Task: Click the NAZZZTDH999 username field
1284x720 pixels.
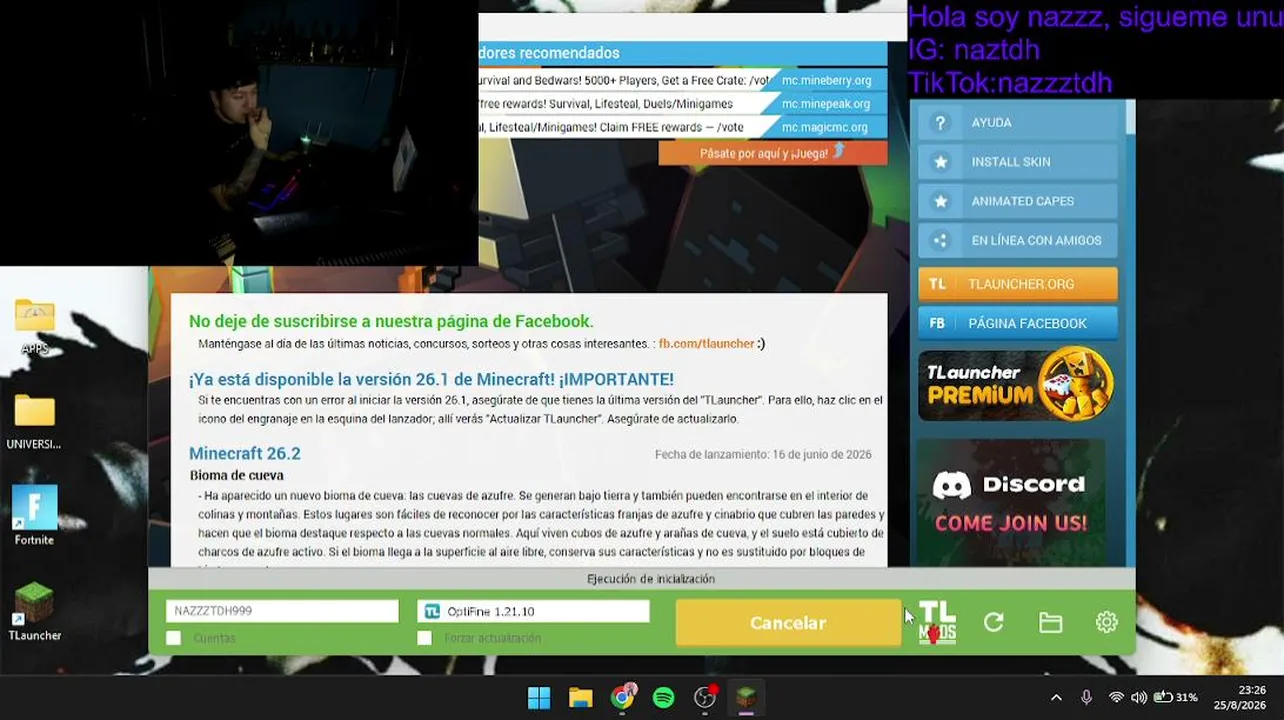Action: point(282,611)
